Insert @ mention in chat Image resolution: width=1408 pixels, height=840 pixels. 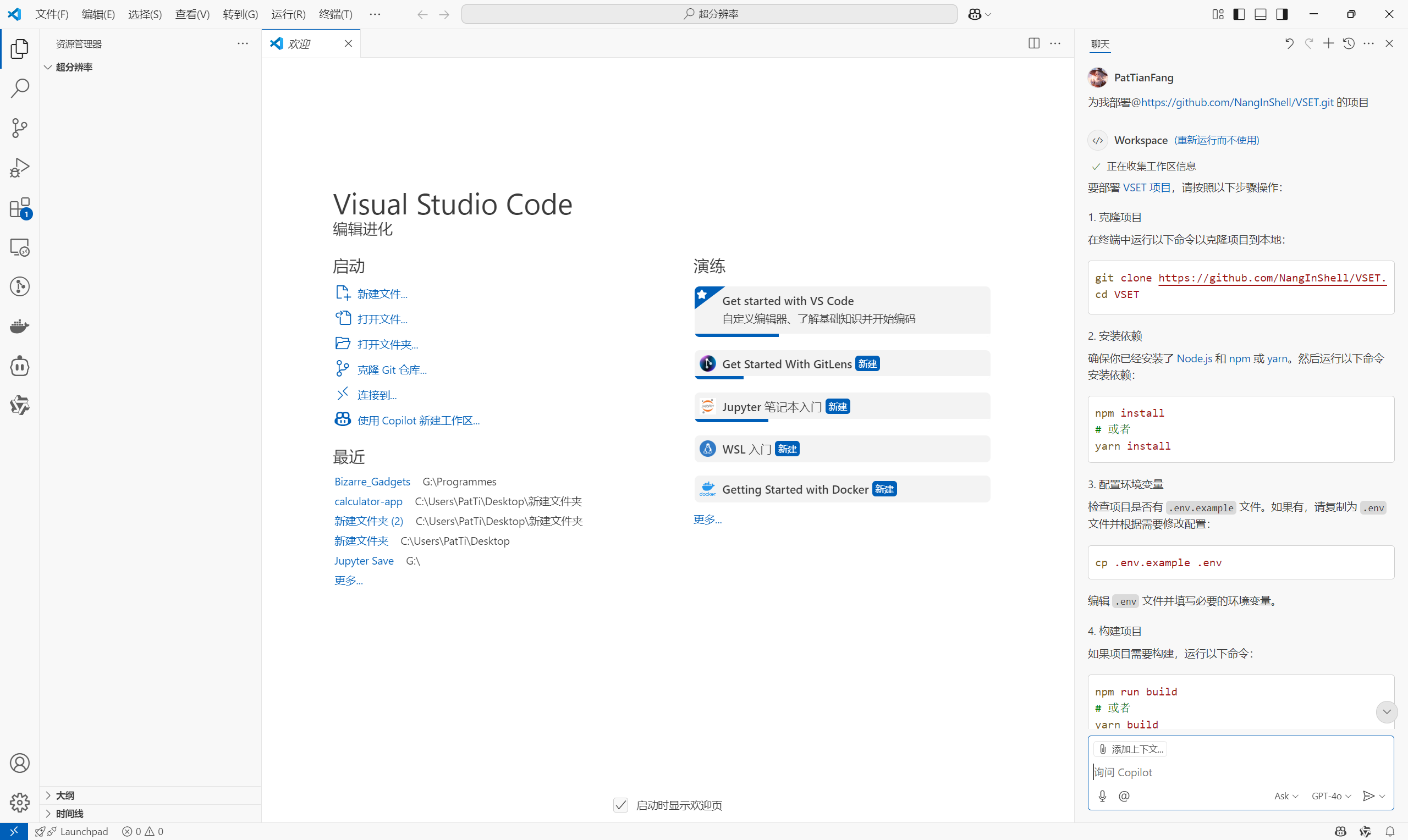coord(1124,796)
